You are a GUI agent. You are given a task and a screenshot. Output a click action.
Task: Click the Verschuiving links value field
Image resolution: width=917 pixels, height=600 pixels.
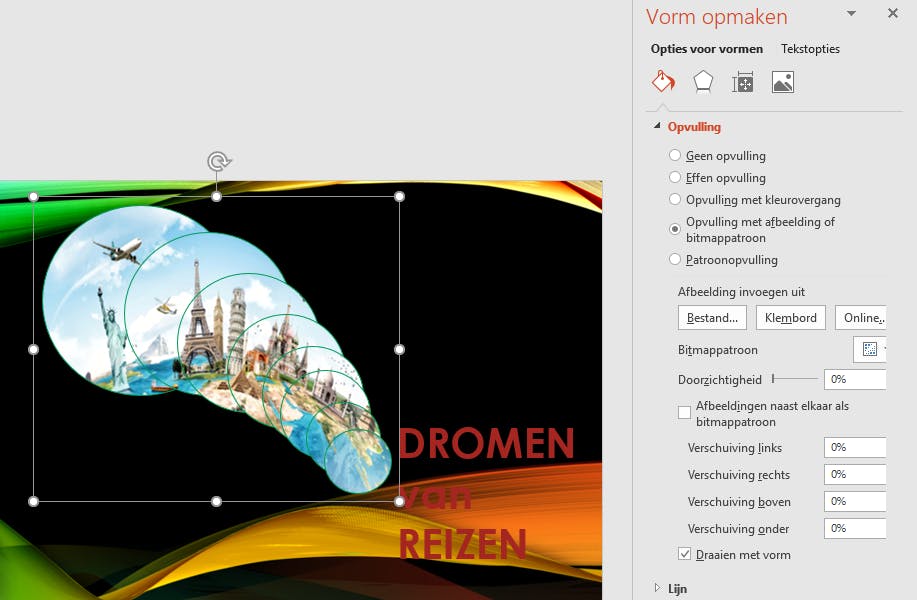click(x=855, y=447)
